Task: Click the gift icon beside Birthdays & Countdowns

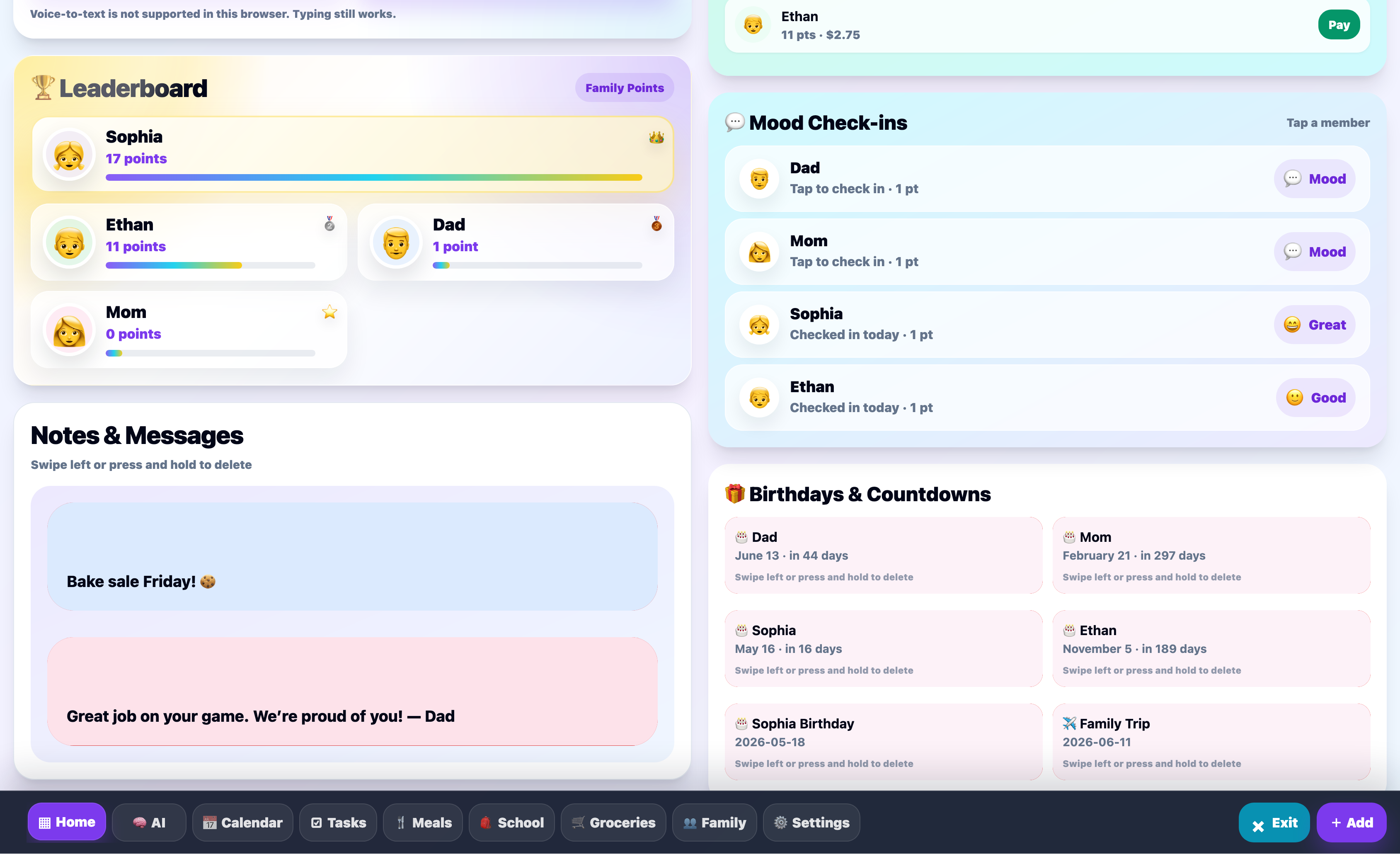Action: point(735,493)
